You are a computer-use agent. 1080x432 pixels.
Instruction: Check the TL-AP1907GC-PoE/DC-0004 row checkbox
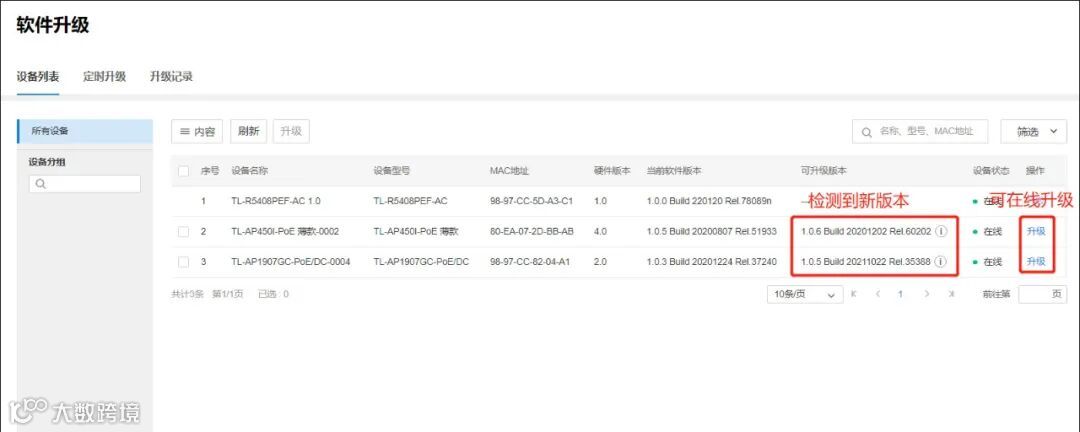coord(183,262)
